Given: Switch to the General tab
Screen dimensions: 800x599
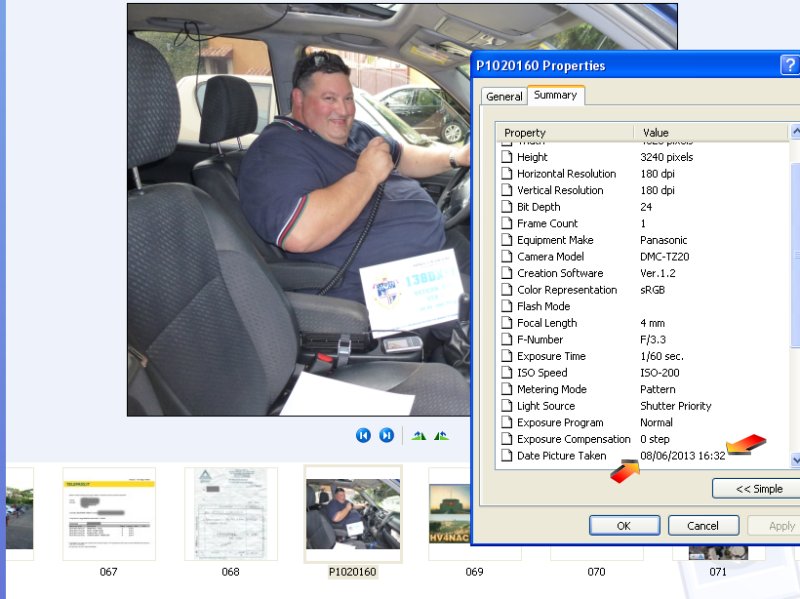Looking at the screenshot, I should (x=504, y=96).
